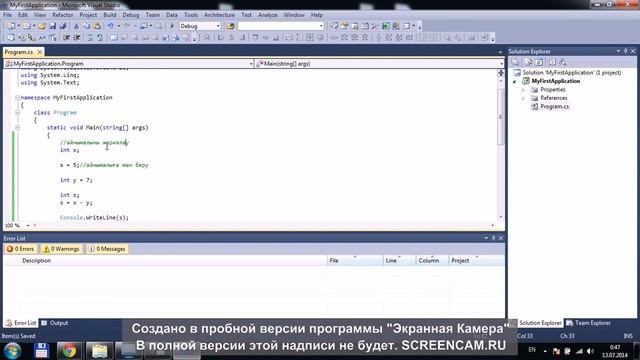This screenshot has height=360, width=640.
Task: Open the Refactor menu
Action: 62,15
